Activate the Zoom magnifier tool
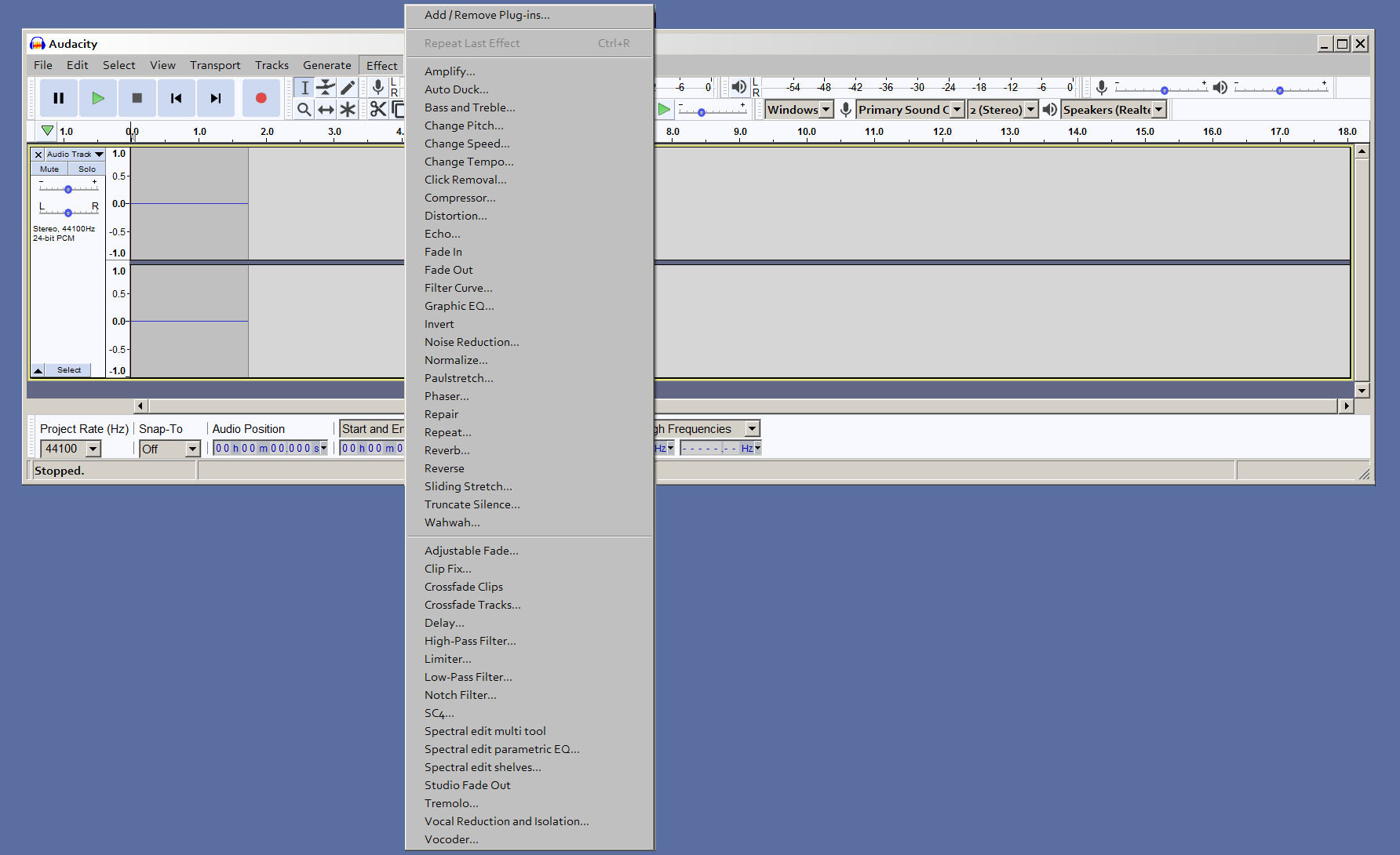Image resolution: width=1400 pixels, height=855 pixels. [x=304, y=109]
